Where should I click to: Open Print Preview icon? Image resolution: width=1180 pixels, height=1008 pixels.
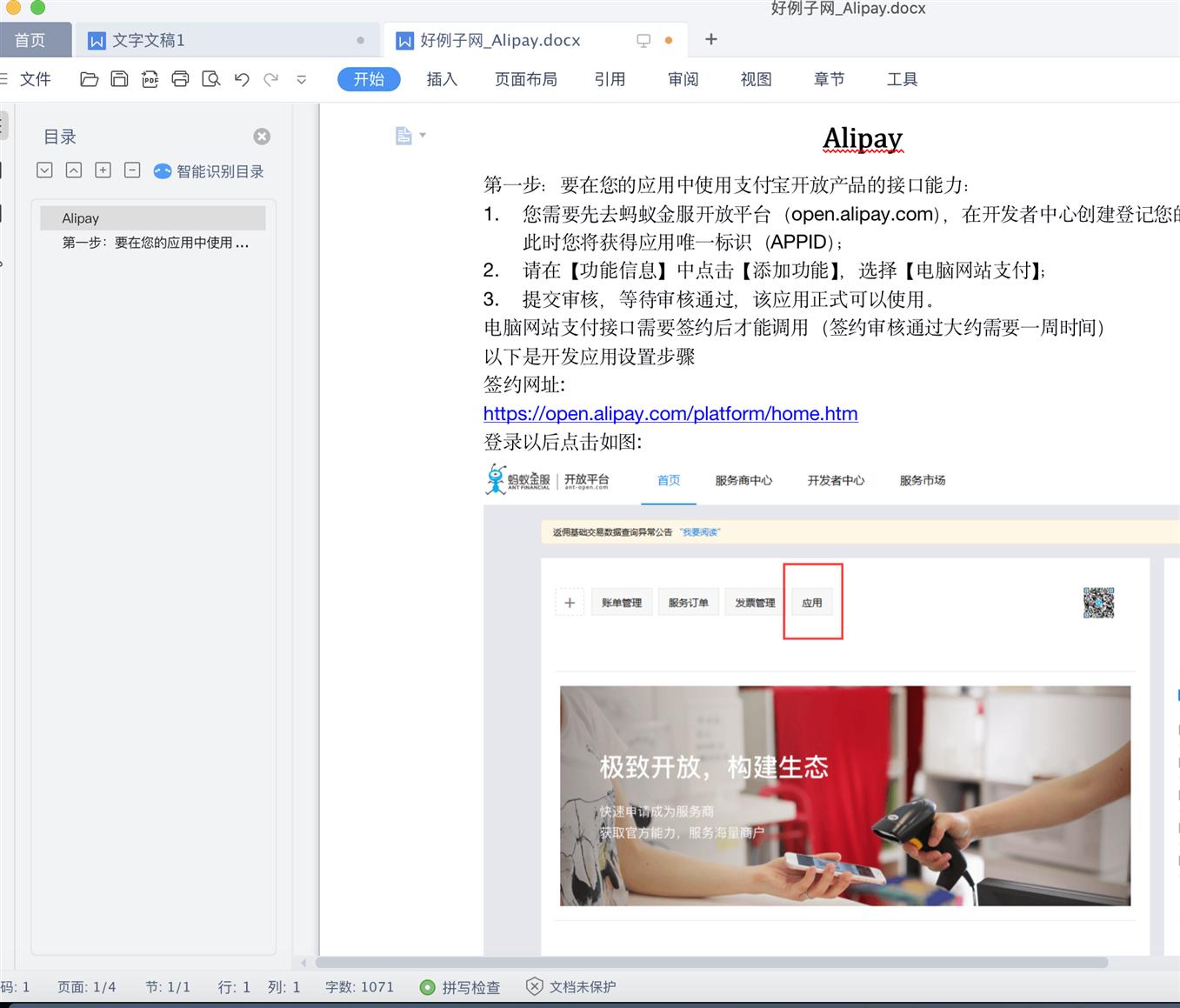click(x=210, y=79)
